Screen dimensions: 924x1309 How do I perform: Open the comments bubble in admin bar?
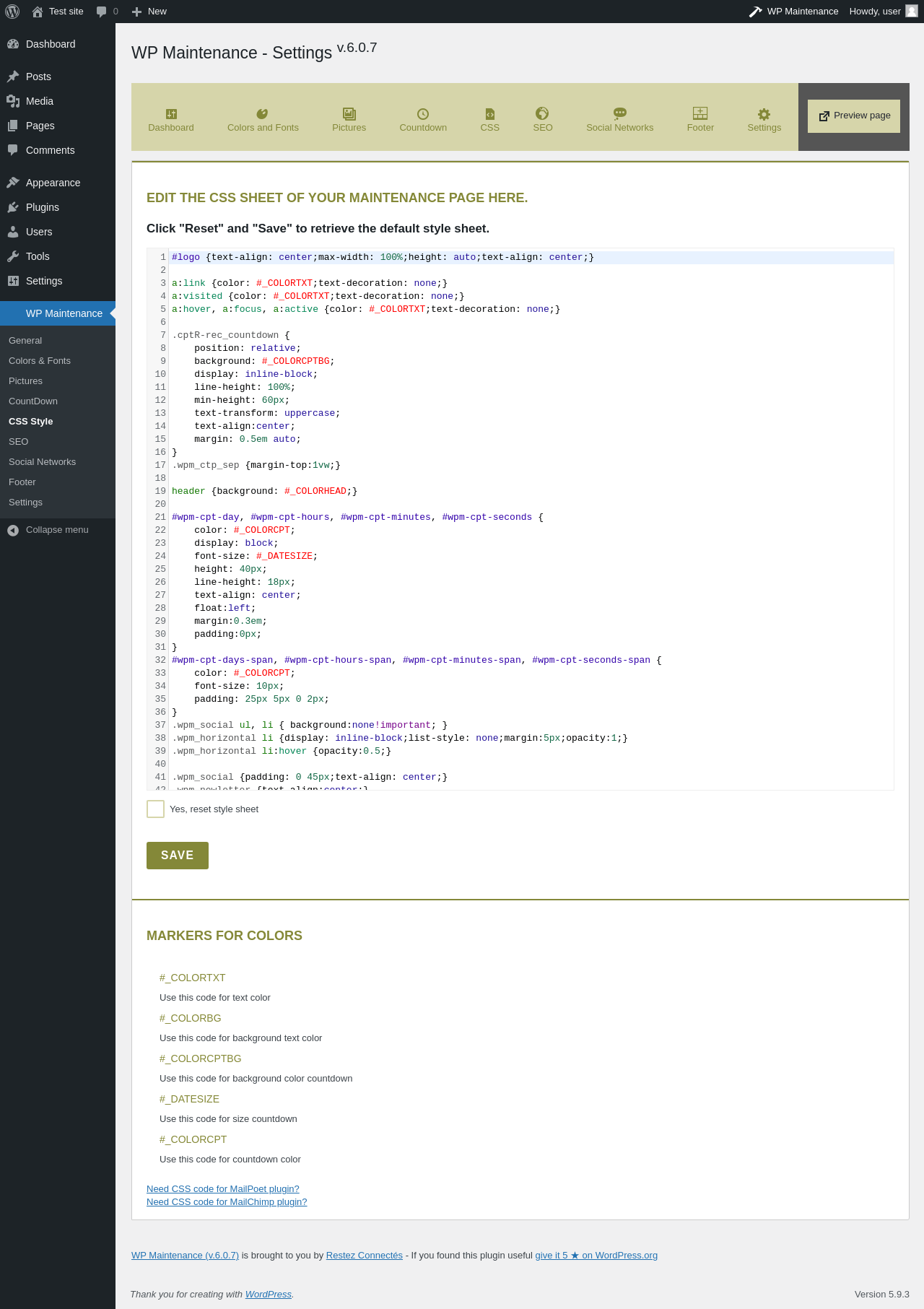[101, 12]
